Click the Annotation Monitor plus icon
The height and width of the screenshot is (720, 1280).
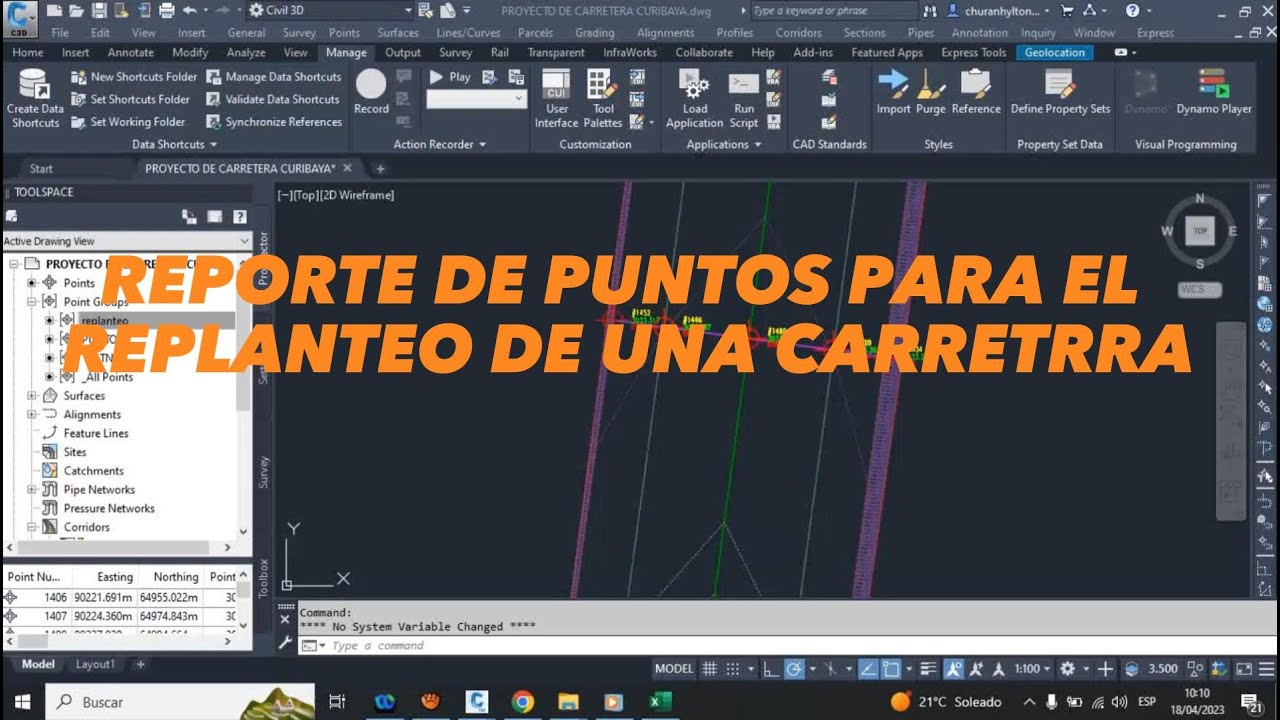click(1105, 669)
